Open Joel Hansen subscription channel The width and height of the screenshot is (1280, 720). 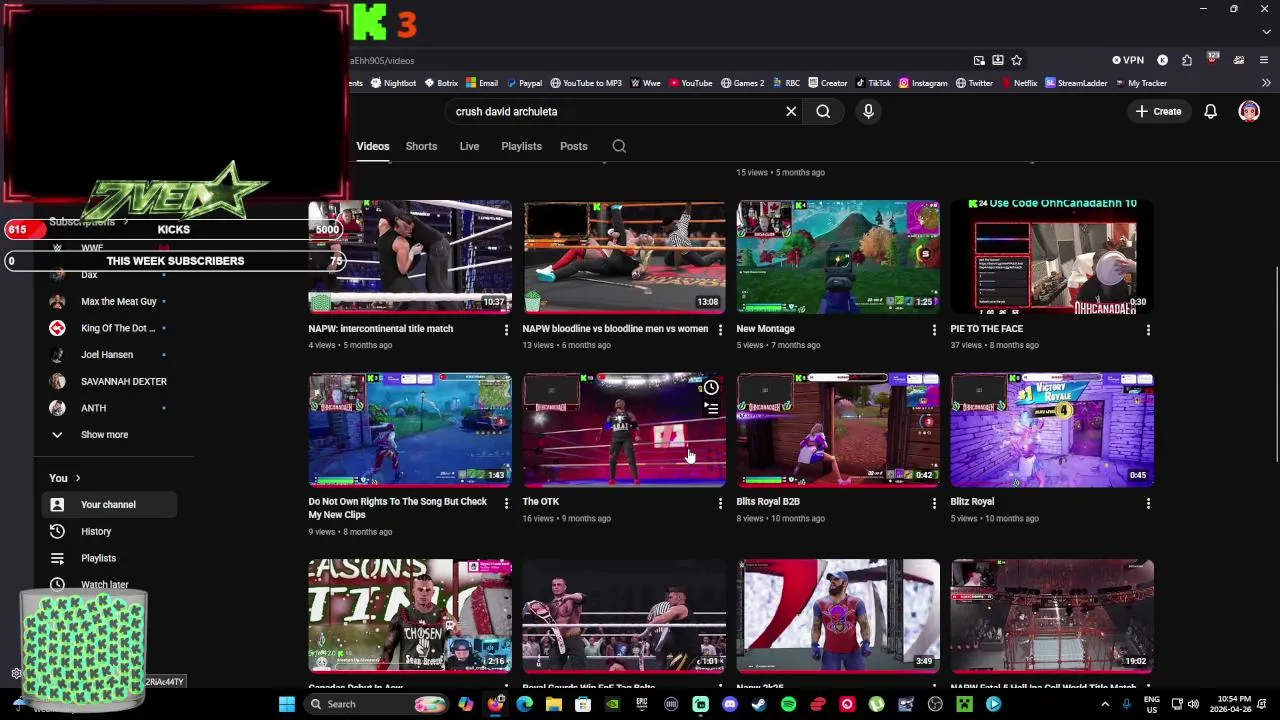click(106, 354)
